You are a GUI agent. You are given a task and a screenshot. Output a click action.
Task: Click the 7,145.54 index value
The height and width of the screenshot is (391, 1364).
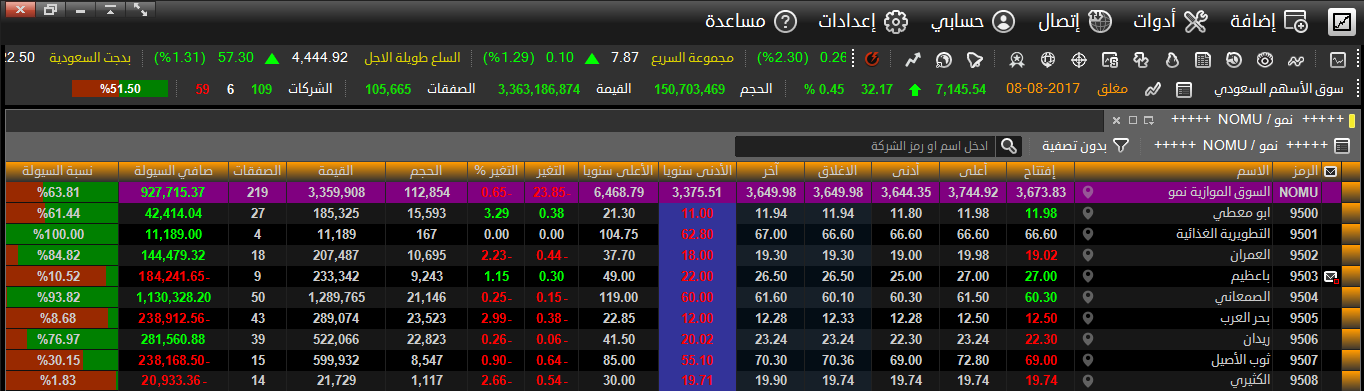point(961,89)
